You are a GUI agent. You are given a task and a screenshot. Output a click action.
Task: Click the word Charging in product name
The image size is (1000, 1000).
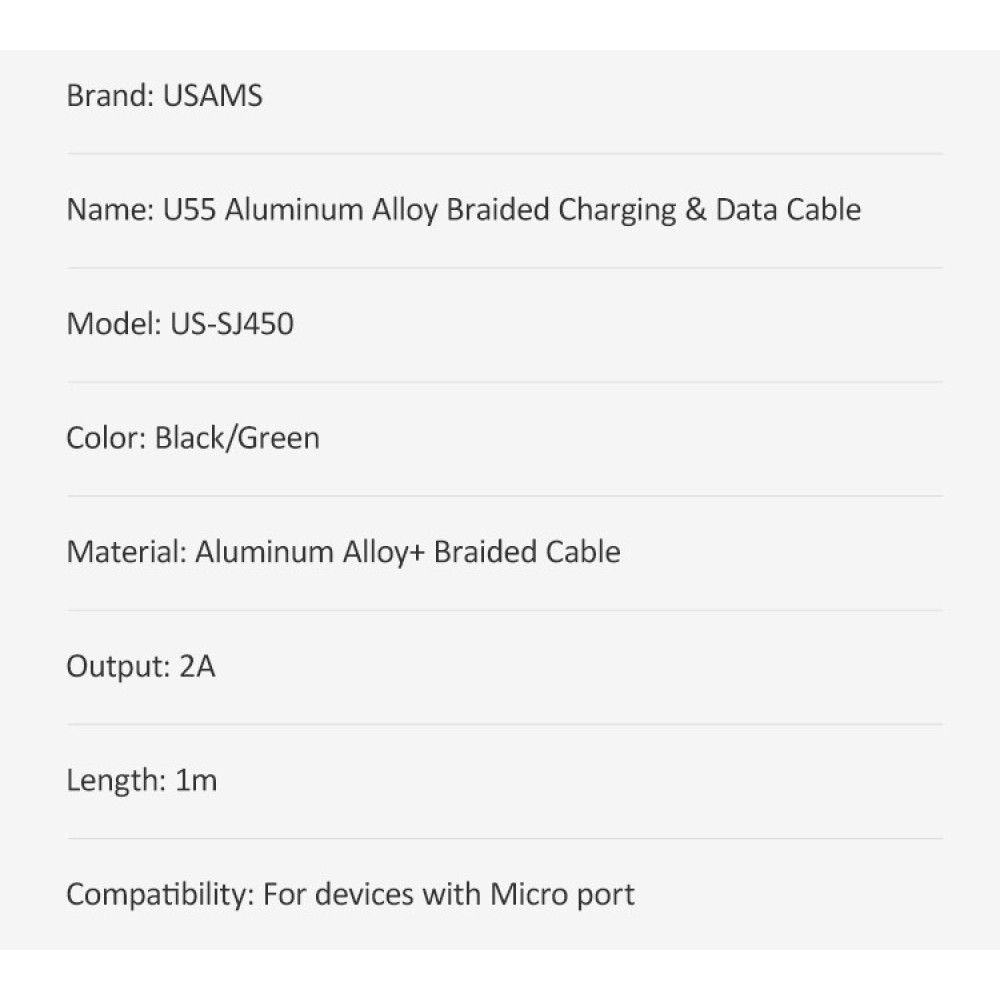click(x=617, y=210)
